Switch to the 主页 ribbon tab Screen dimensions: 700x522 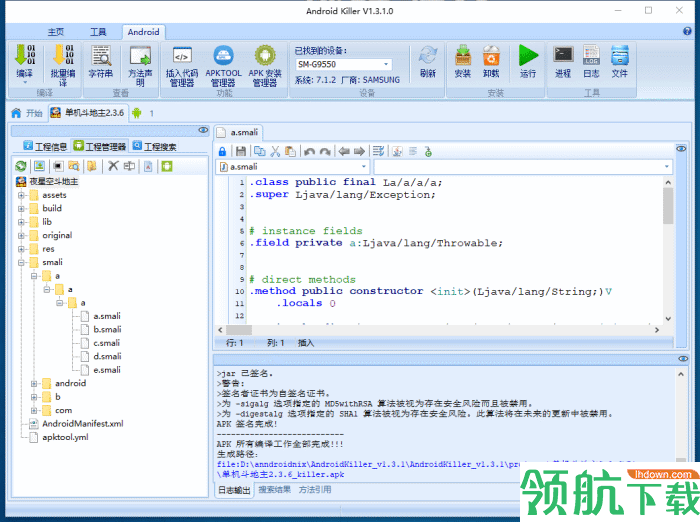point(56,32)
